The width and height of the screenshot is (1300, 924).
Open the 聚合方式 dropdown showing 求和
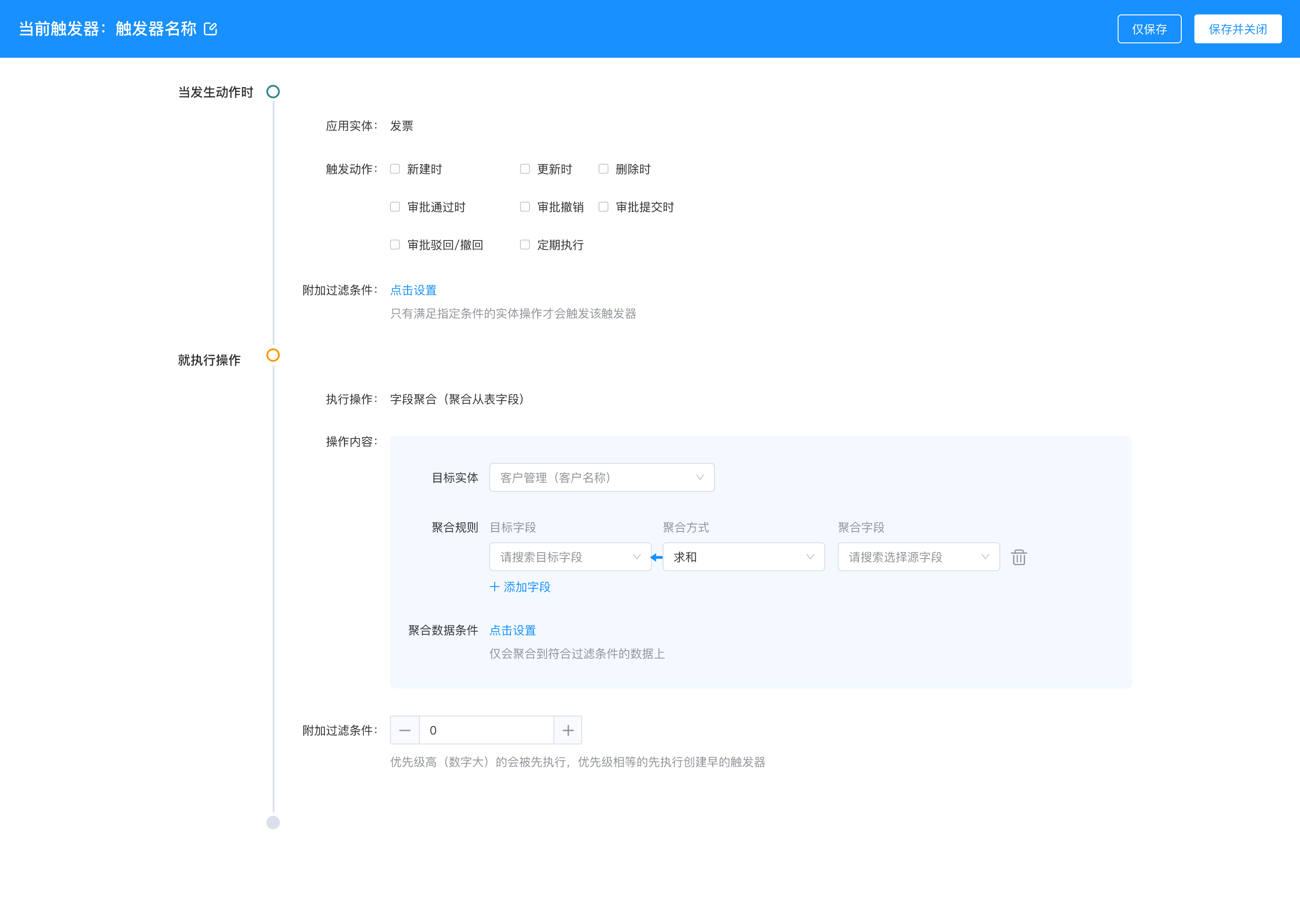tap(743, 557)
